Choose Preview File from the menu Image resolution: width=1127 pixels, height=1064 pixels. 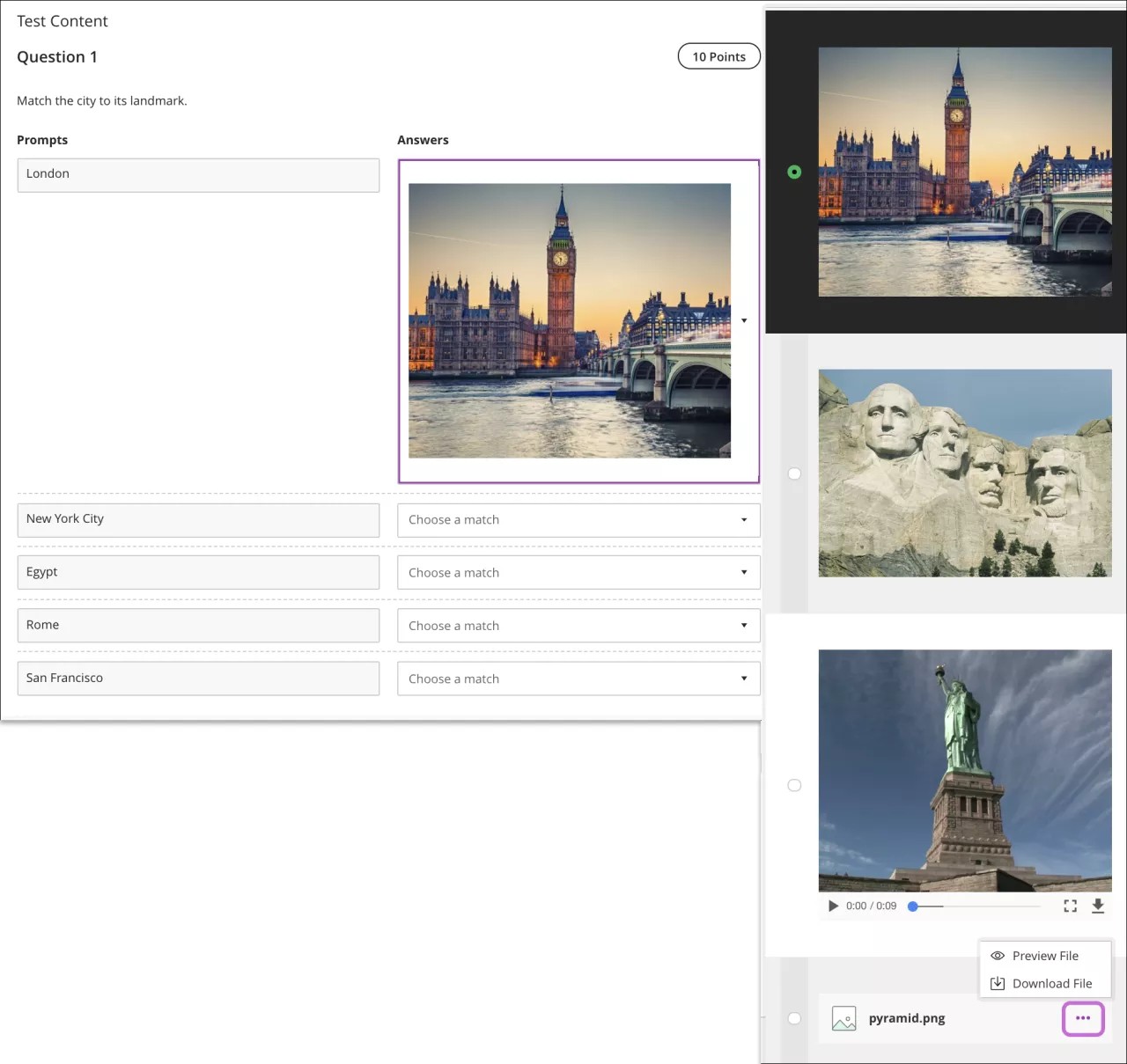tap(1045, 956)
